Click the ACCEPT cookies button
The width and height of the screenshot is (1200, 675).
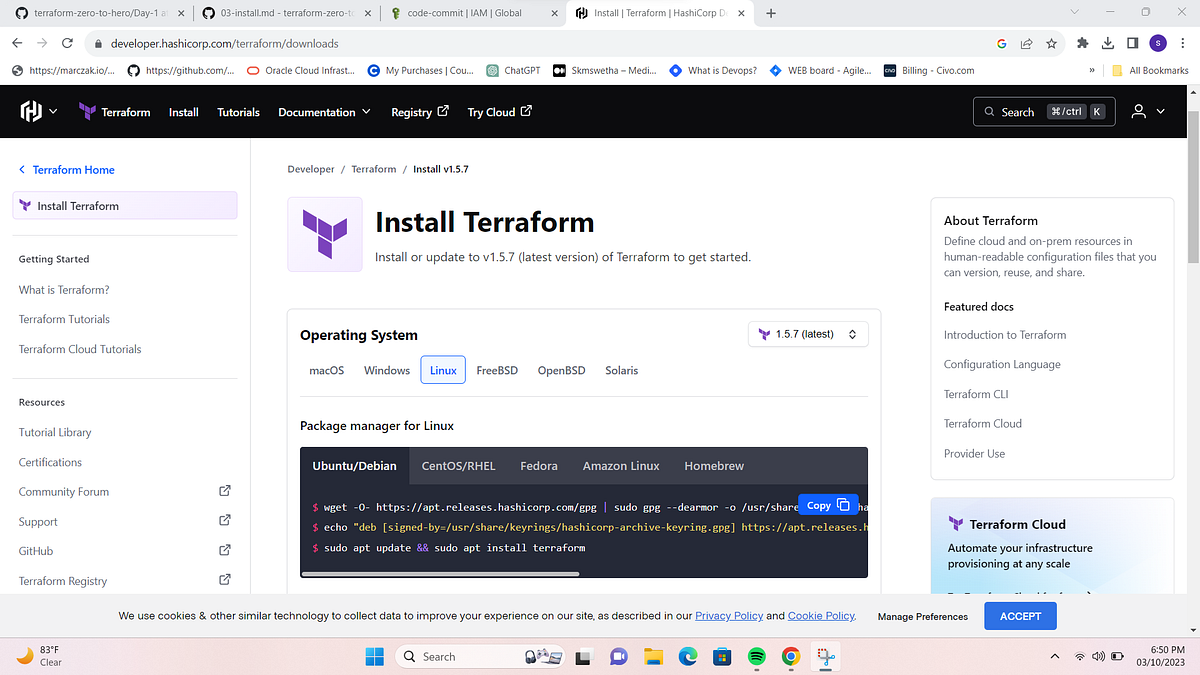click(1020, 616)
